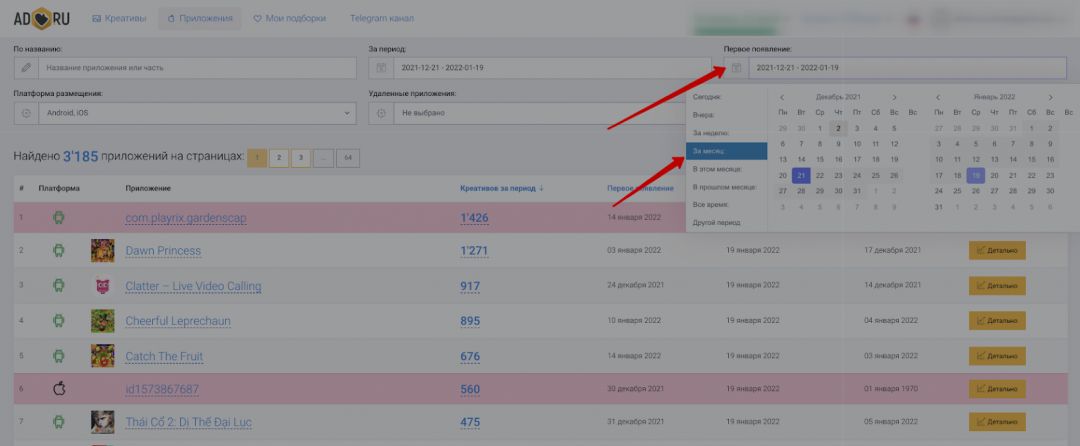Go to next month in Январь 2022 calendar
The width and height of the screenshot is (1080, 446).
[1050, 97]
